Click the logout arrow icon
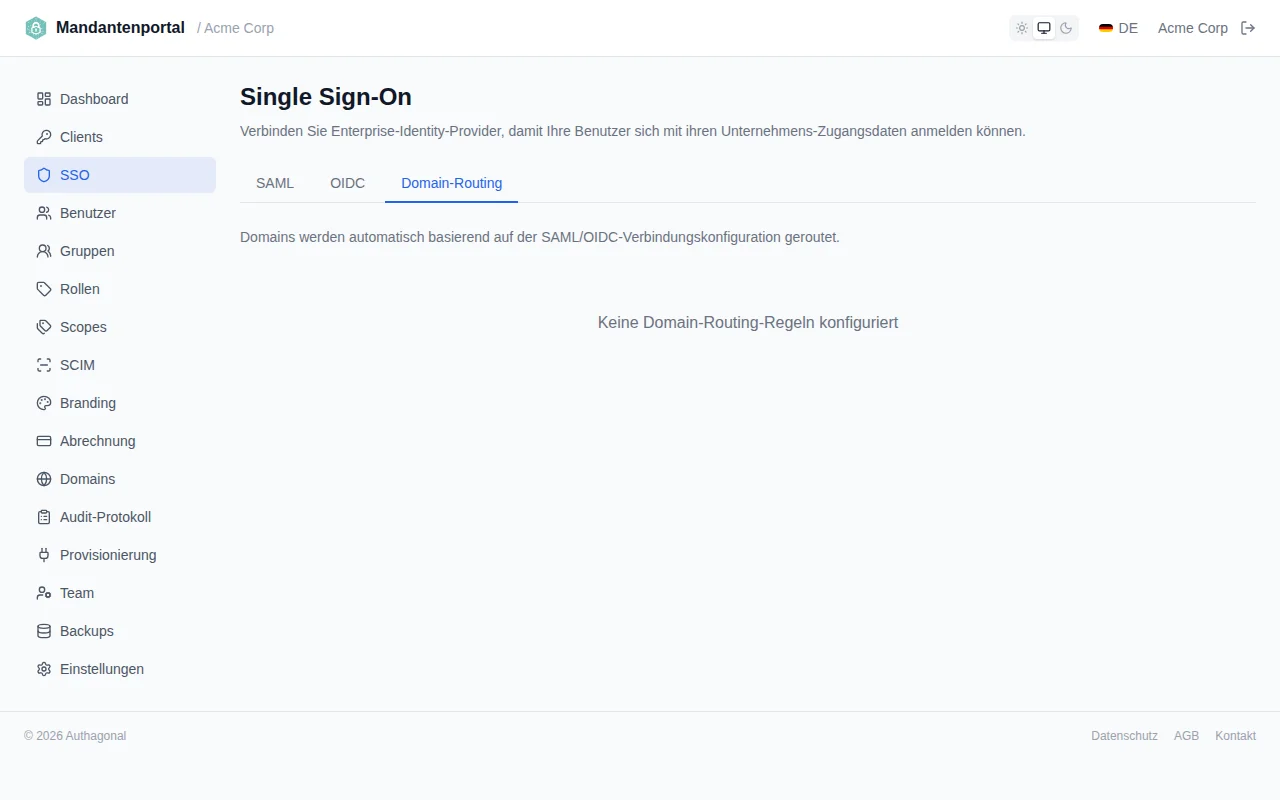 pyautogui.click(x=1248, y=28)
